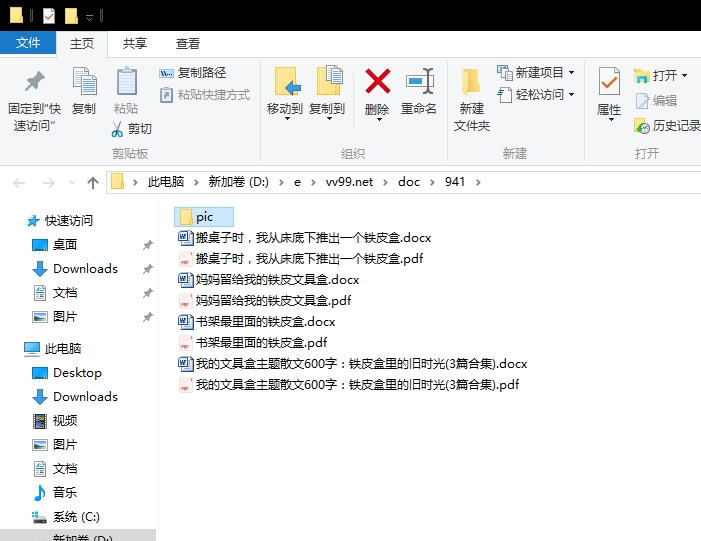Click the Move to (移动到) icon
This screenshot has width=701, height=541.
coord(286,81)
